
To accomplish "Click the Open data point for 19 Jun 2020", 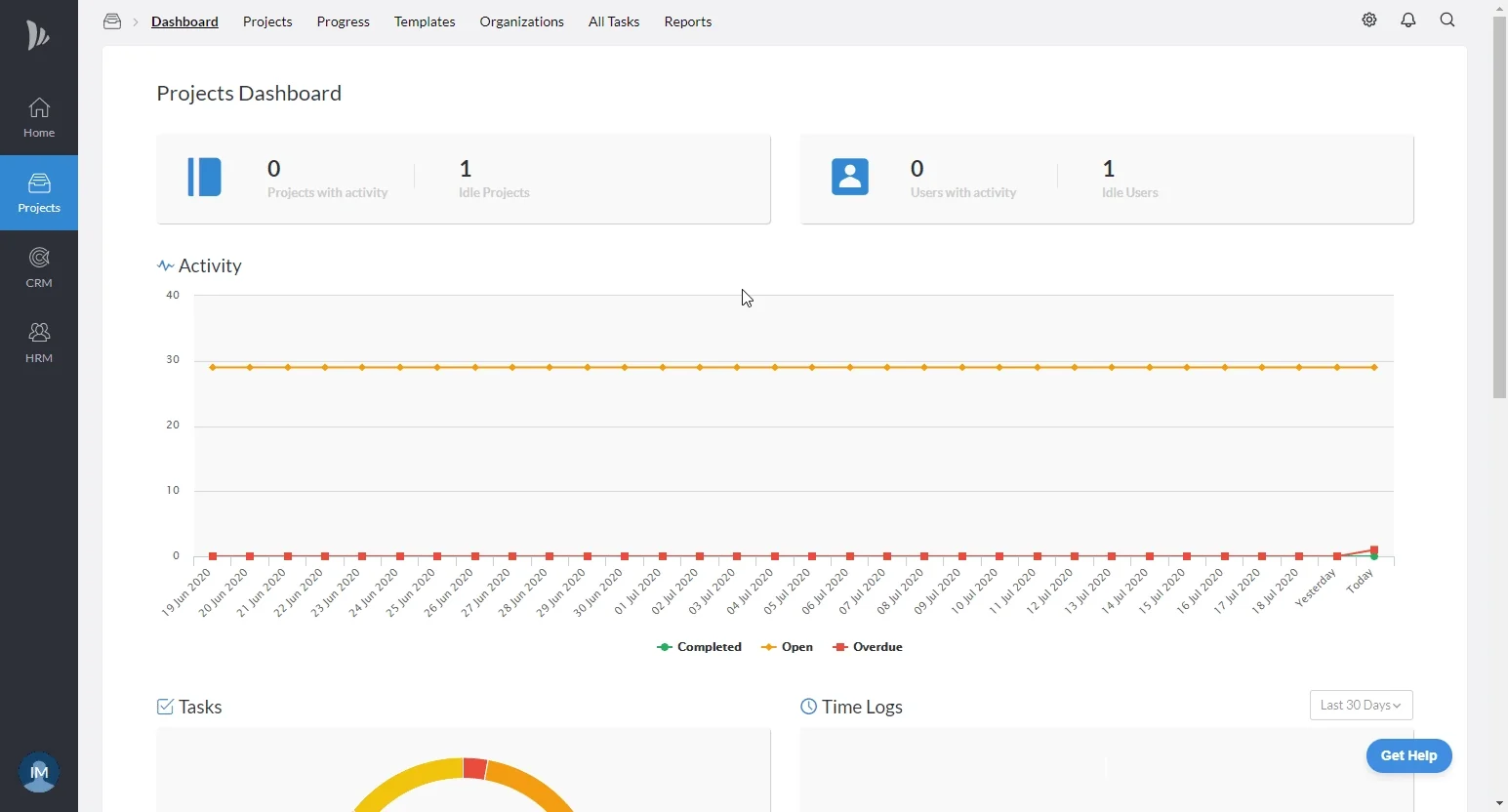I will click(x=213, y=367).
